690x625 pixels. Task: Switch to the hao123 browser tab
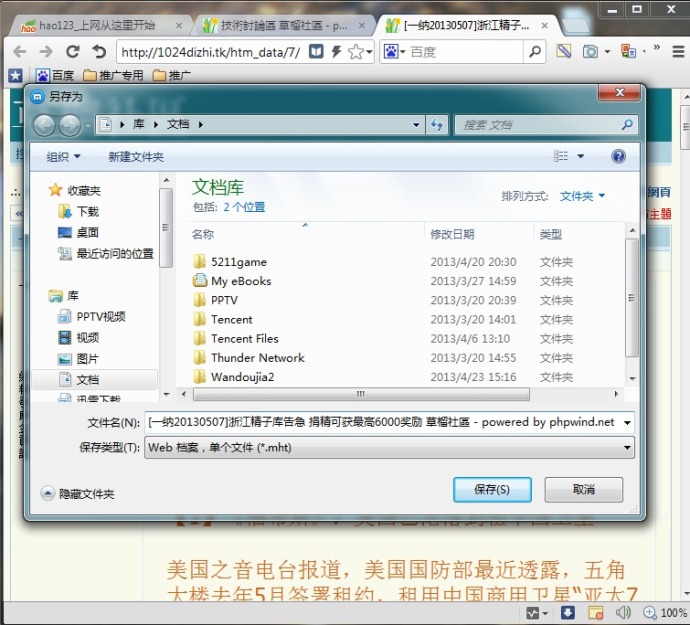click(99, 26)
